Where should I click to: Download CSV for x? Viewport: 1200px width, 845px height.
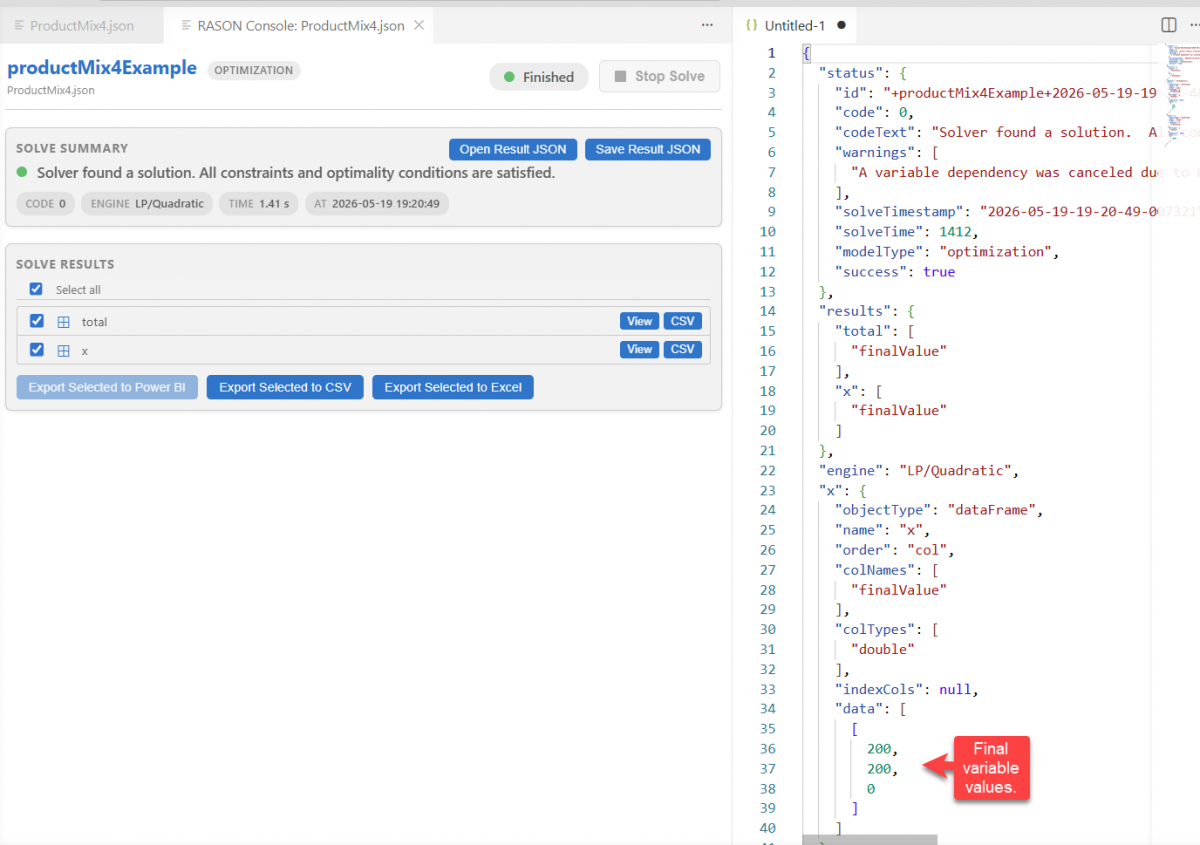[683, 349]
